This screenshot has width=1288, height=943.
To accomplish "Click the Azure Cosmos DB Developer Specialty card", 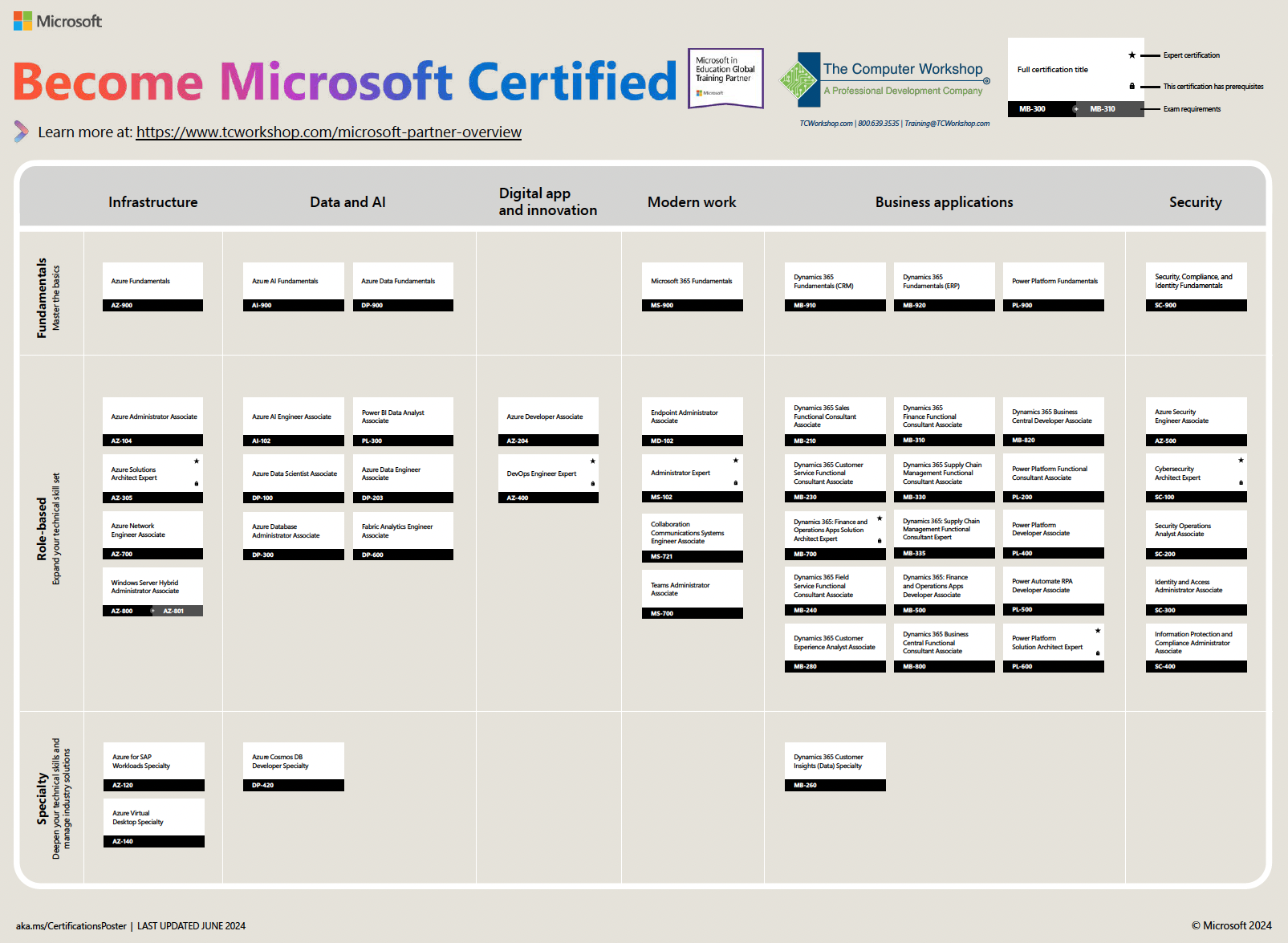I will (294, 767).
